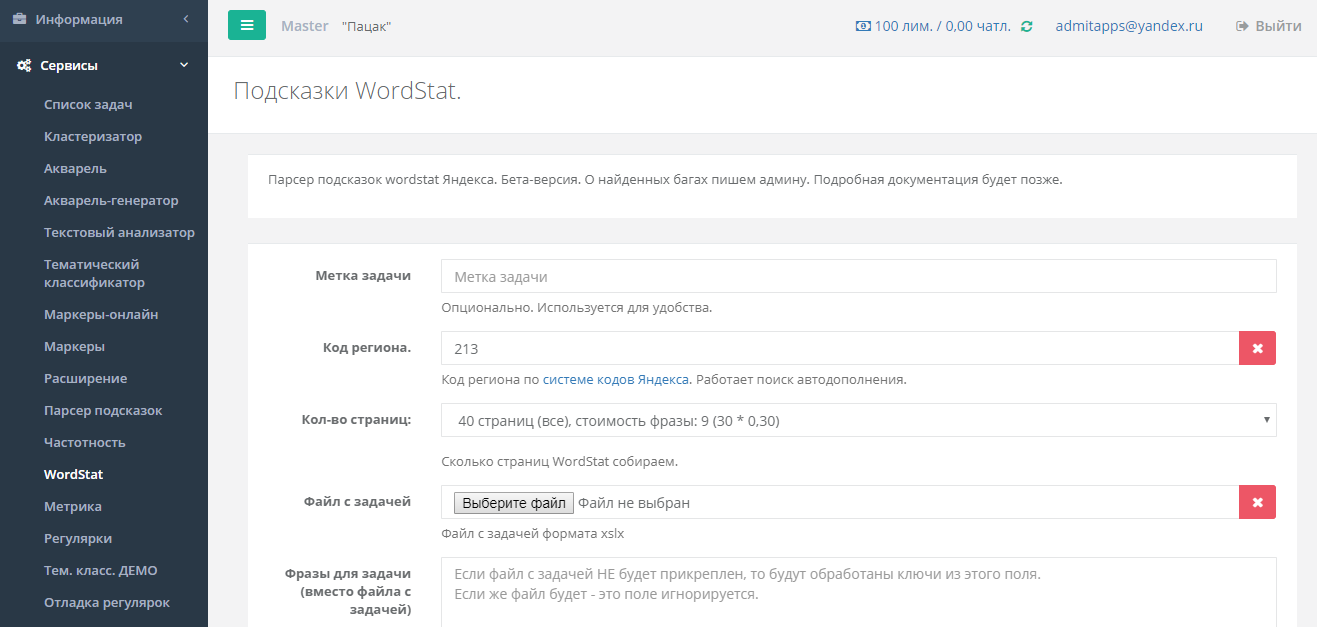Follow the системе кодов Яндекса link
The image size is (1317, 627).
(615, 380)
